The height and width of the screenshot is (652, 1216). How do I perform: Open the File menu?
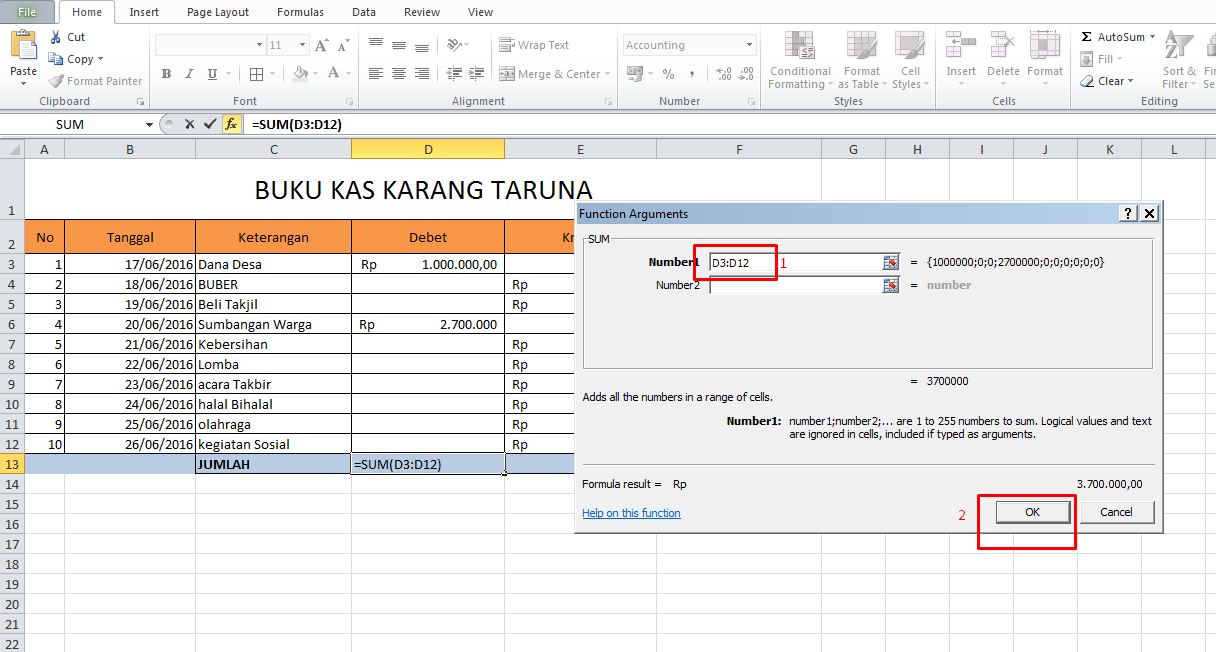[29, 12]
